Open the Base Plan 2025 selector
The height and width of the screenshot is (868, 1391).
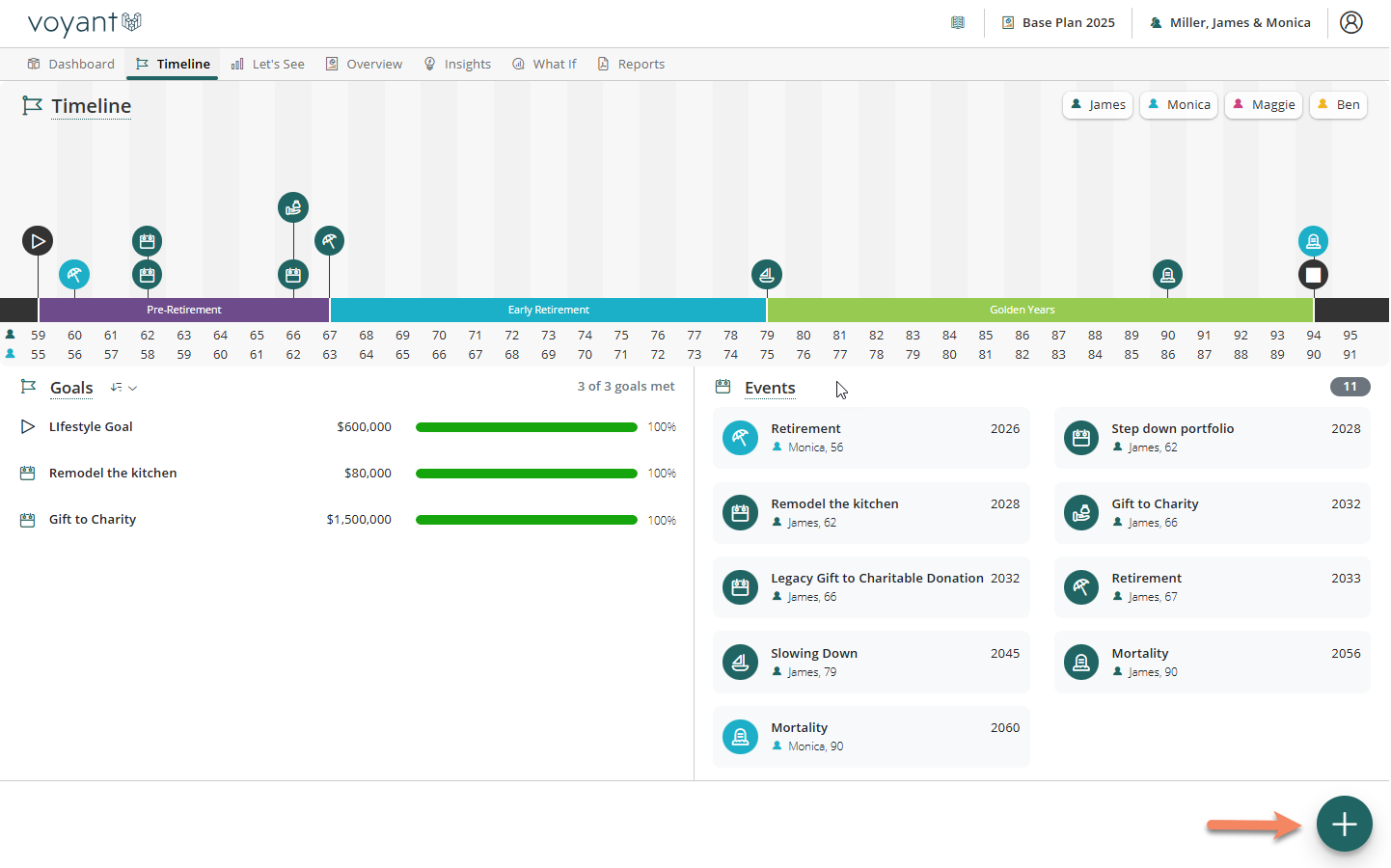[1058, 22]
